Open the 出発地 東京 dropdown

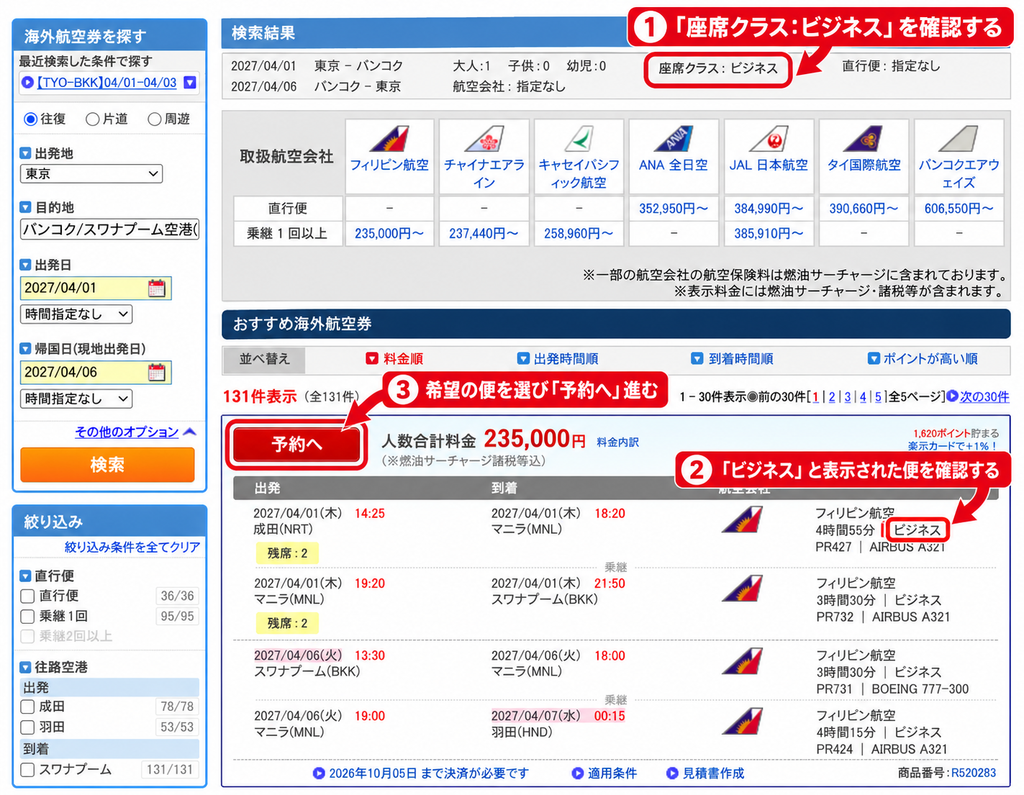click(91, 174)
